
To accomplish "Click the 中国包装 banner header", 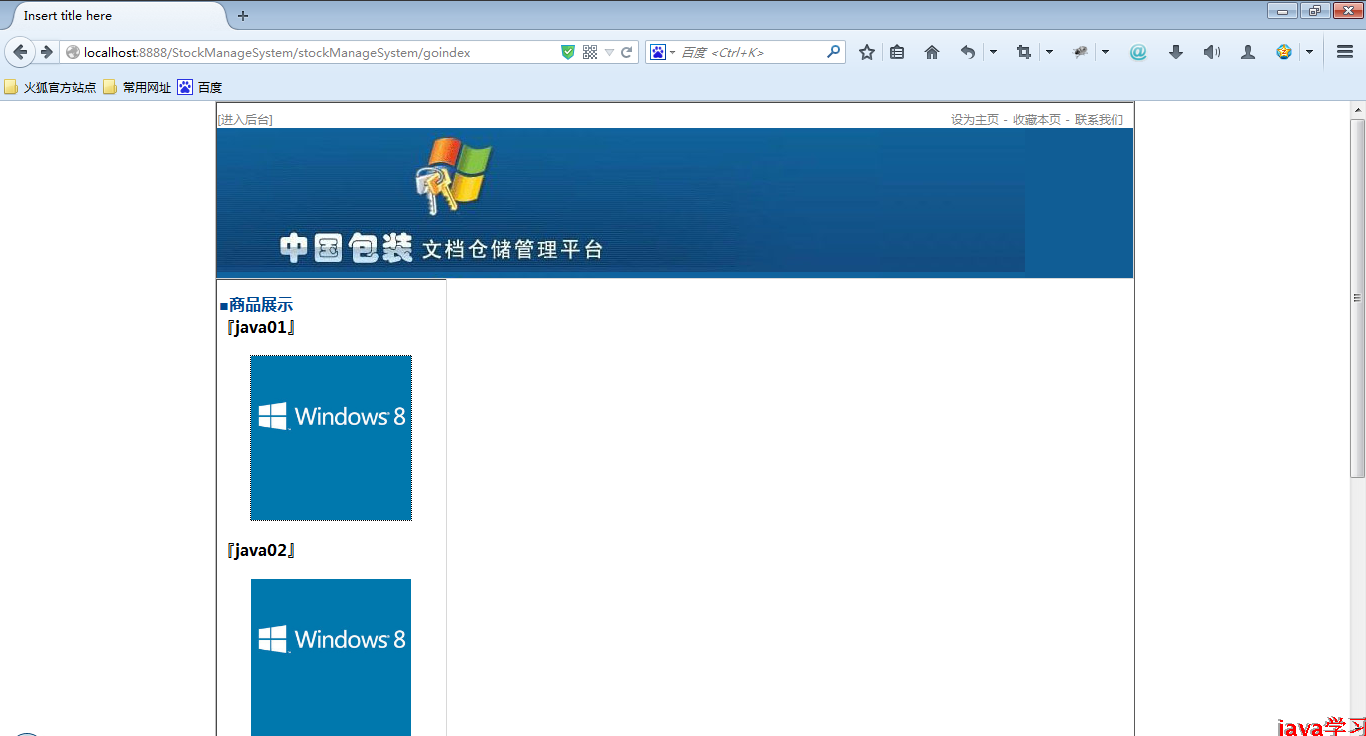I will (675, 203).
